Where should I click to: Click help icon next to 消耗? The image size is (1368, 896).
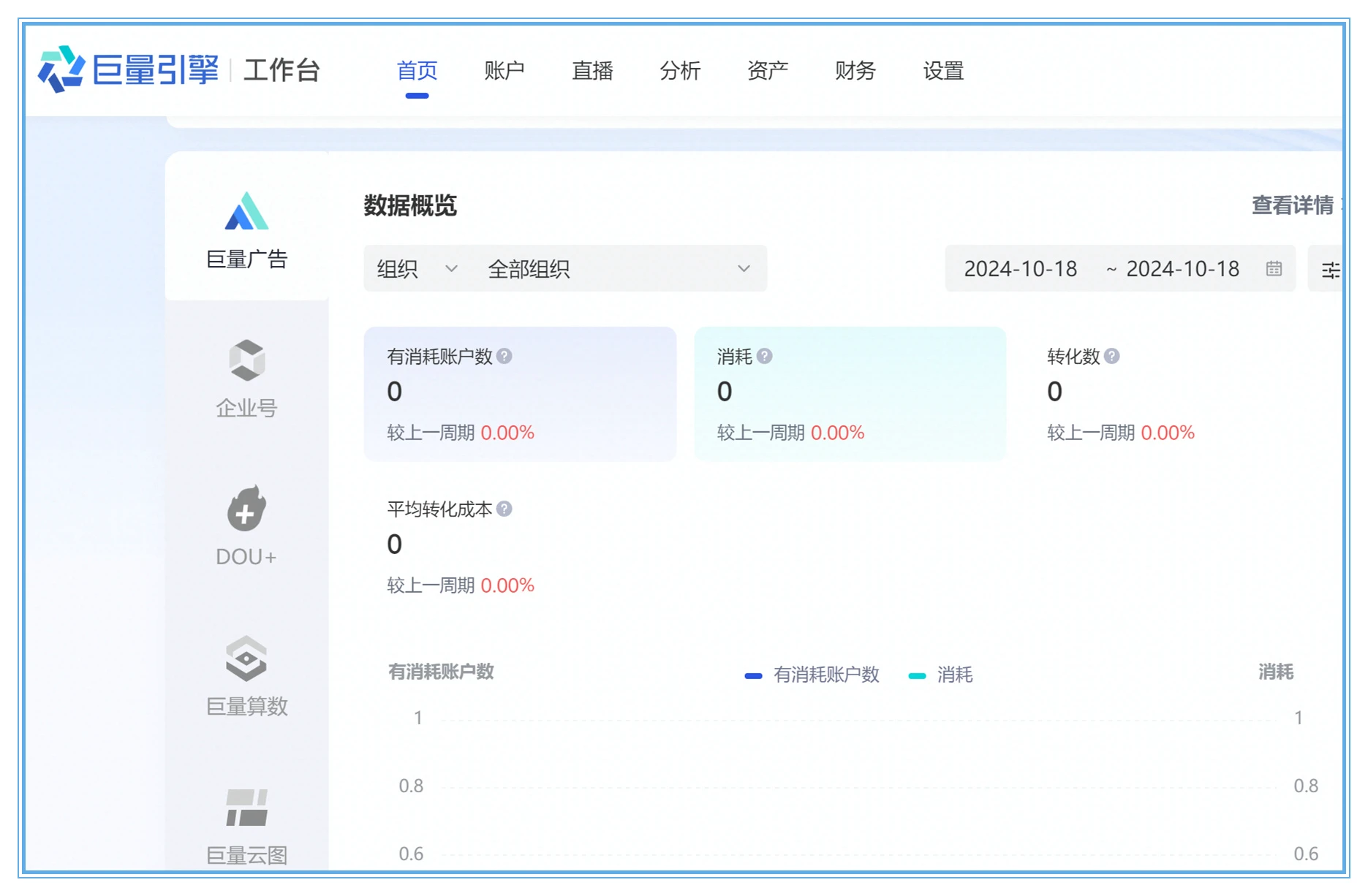765,356
